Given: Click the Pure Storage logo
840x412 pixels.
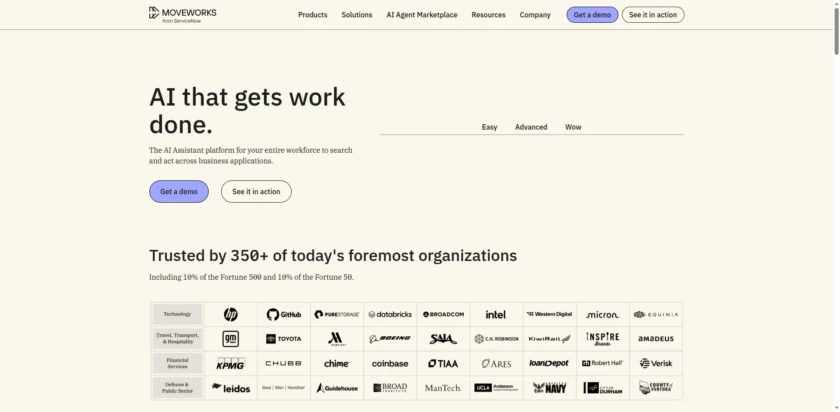Looking at the screenshot, I should 337,314.
